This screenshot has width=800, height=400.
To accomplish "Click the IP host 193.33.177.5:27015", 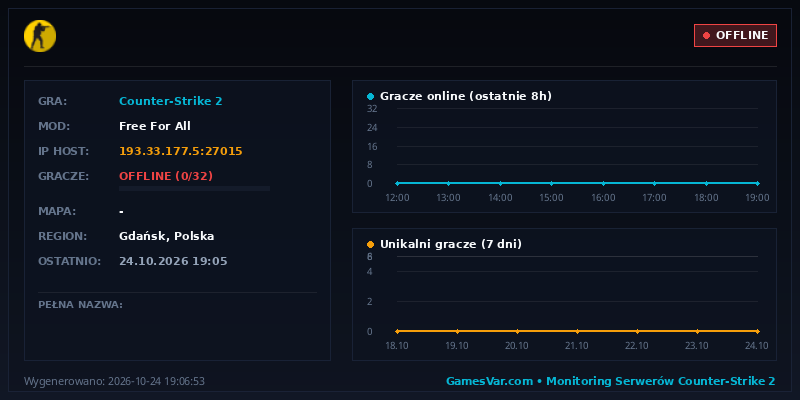I will tap(181, 151).
